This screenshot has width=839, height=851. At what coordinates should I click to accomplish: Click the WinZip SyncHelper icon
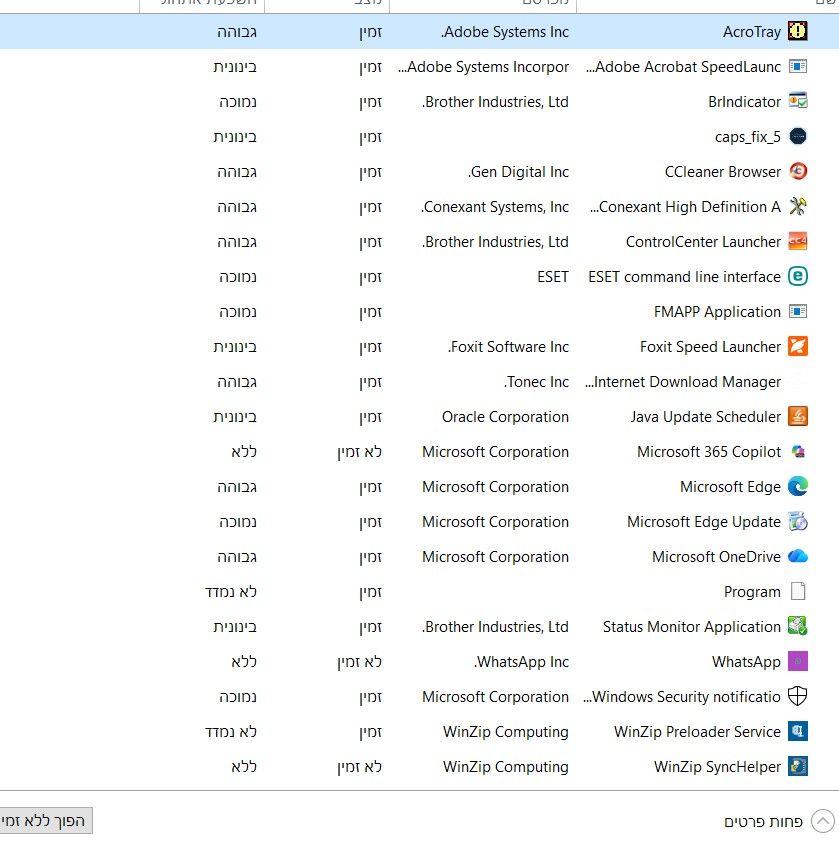[x=797, y=766]
